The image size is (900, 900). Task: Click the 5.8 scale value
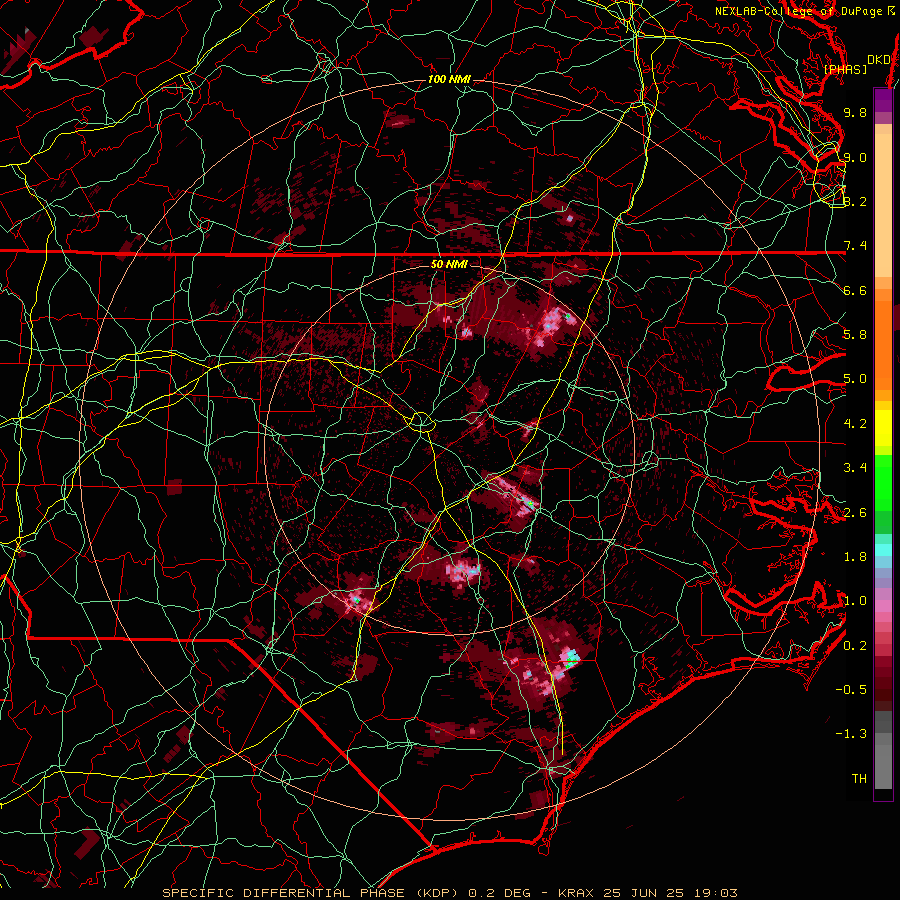pyautogui.click(x=855, y=335)
